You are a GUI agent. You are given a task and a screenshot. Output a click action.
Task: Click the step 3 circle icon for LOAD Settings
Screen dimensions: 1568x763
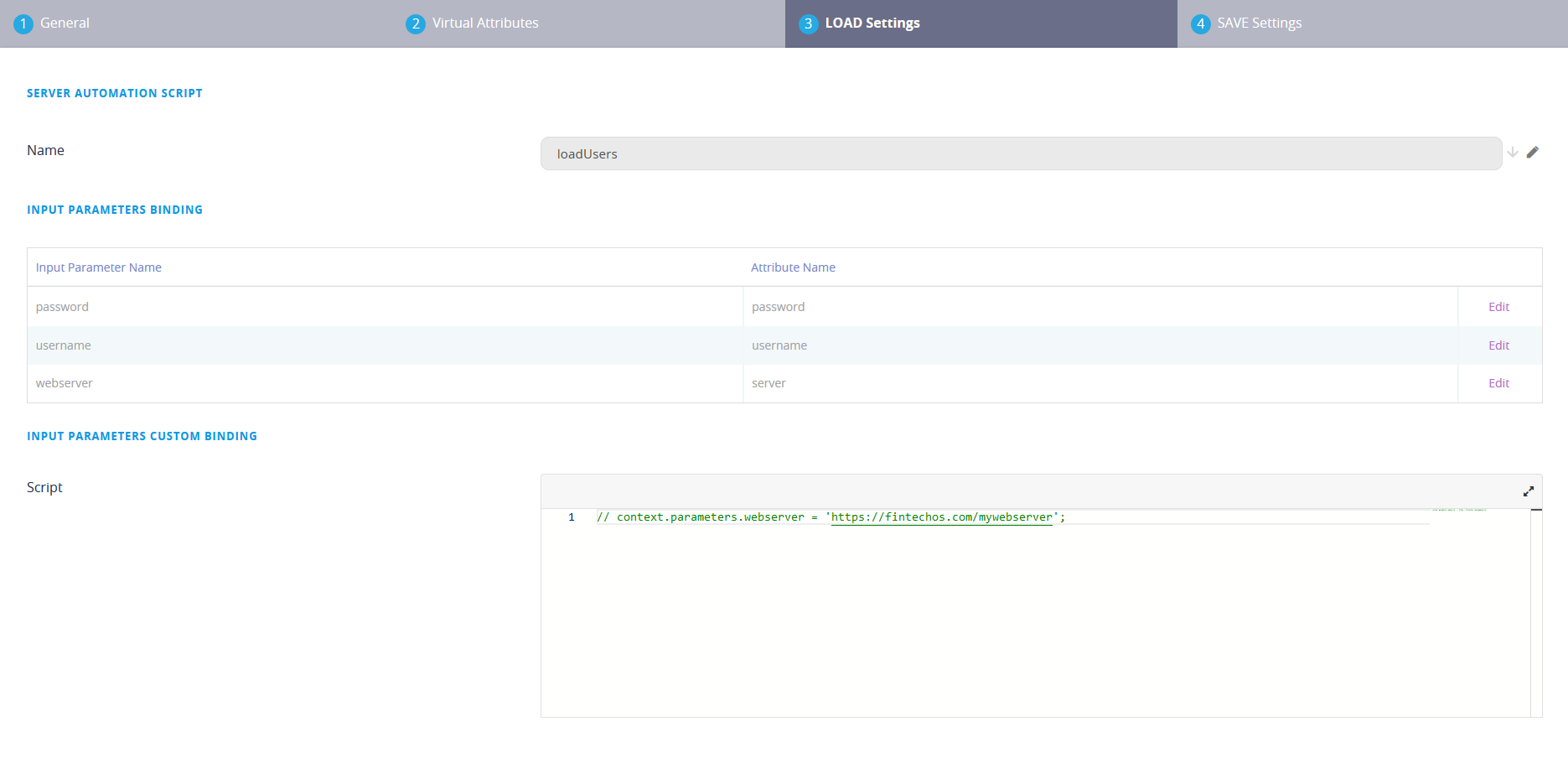pyautogui.click(x=807, y=23)
